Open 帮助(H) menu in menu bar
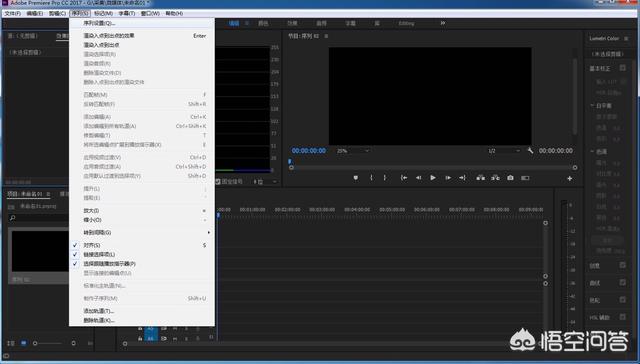The width and height of the screenshot is (640, 364). tap(174, 13)
